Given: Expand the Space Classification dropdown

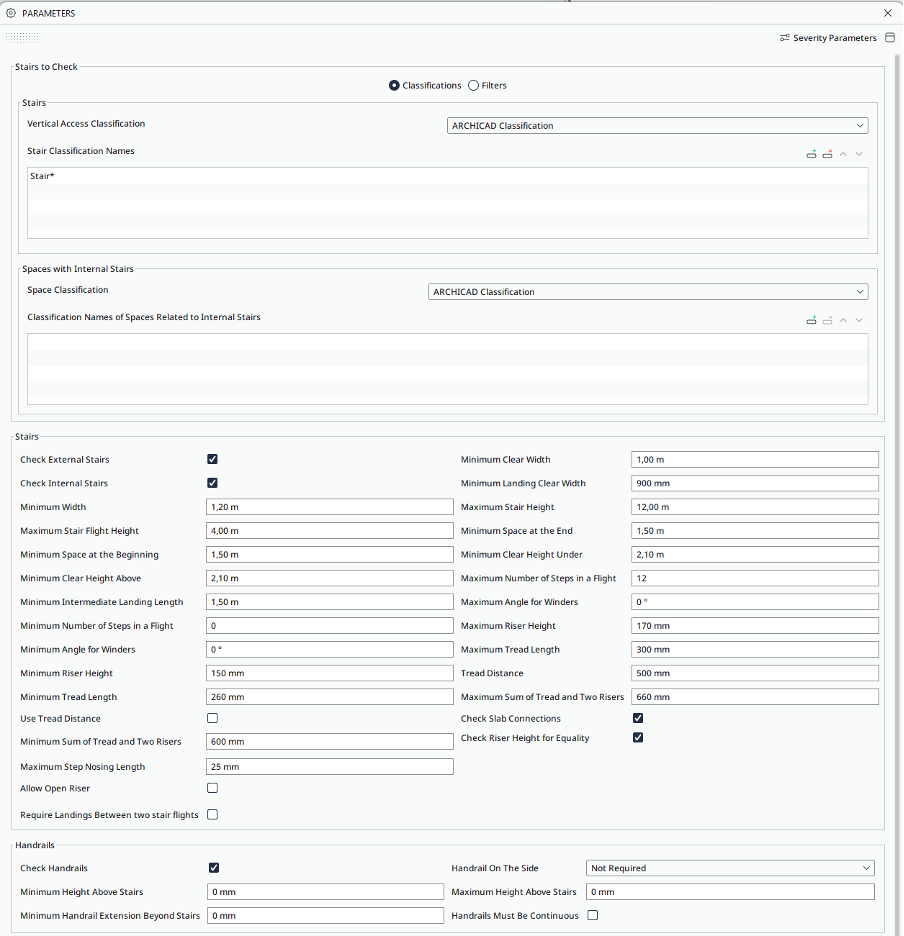Looking at the screenshot, I should tap(647, 292).
